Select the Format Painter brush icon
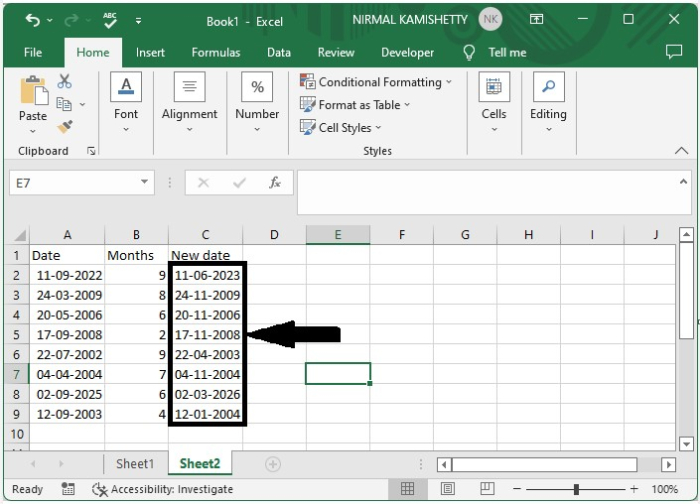The image size is (700, 504). pos(65,127)
